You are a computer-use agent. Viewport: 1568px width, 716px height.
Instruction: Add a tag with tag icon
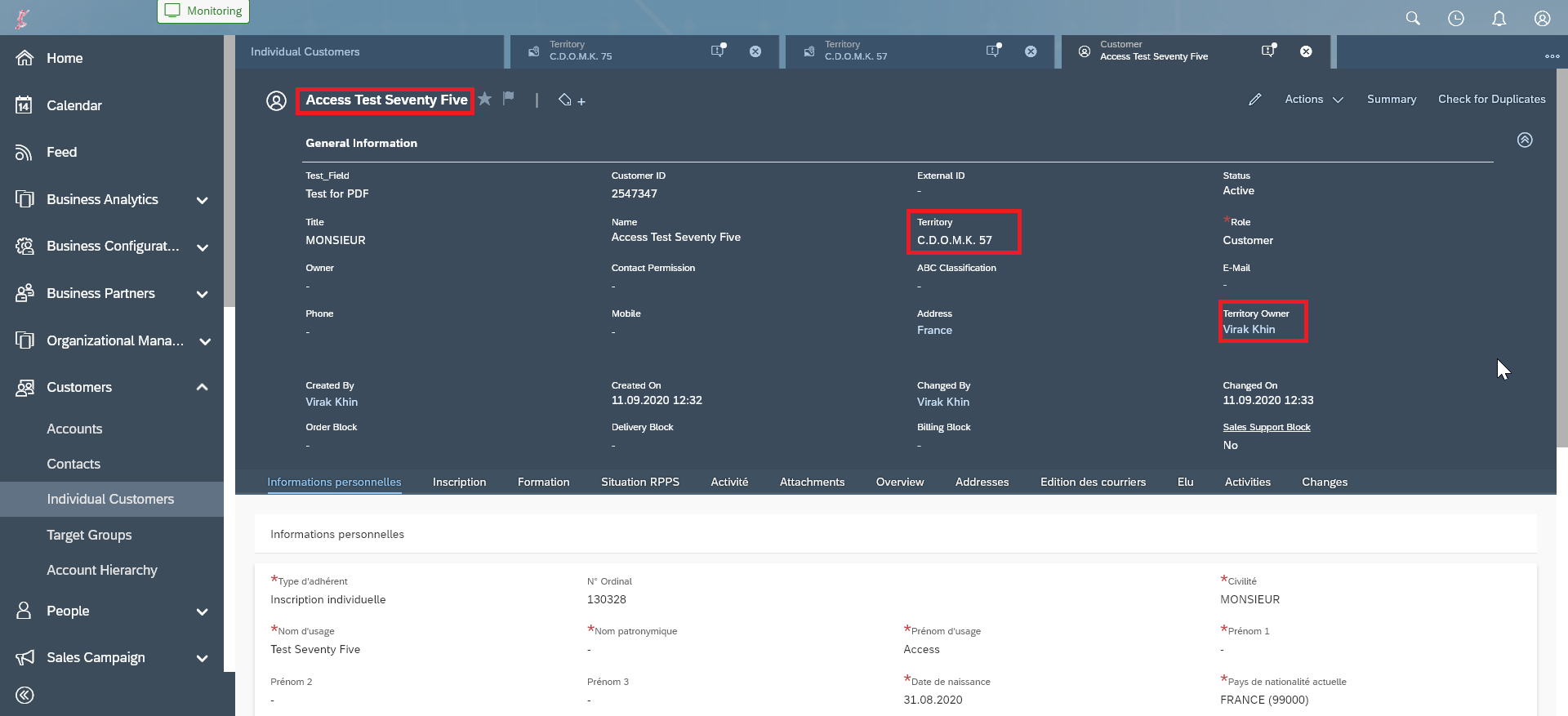coord(571,100)
